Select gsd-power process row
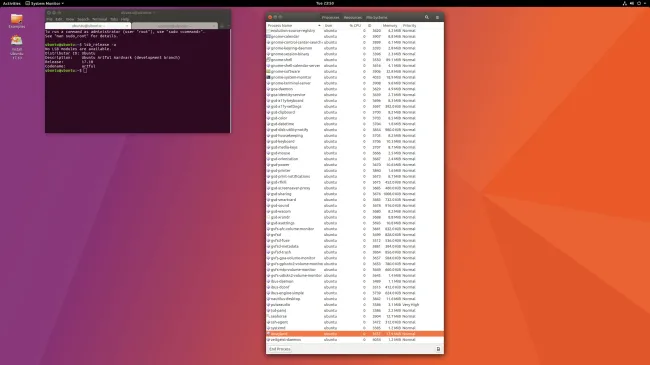 (355, 165)
